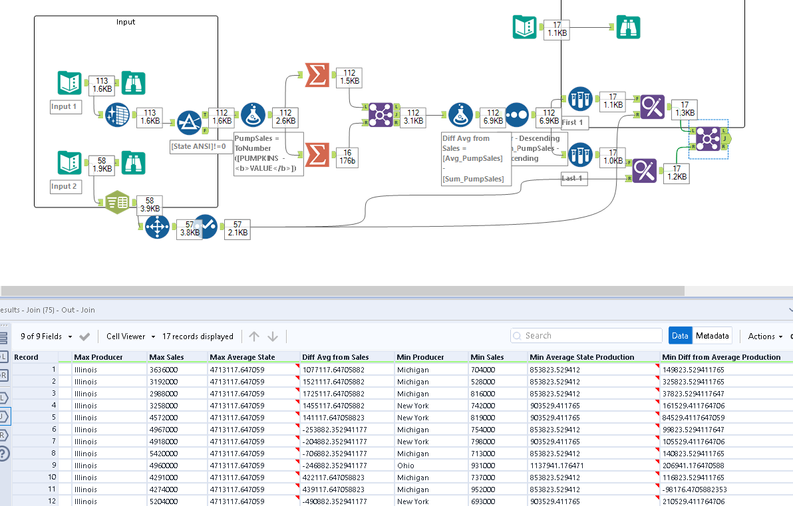Select the top-right Browse tool
This screenshot has width=793, height=506.
pyautogui.click(x=629, y=27)
